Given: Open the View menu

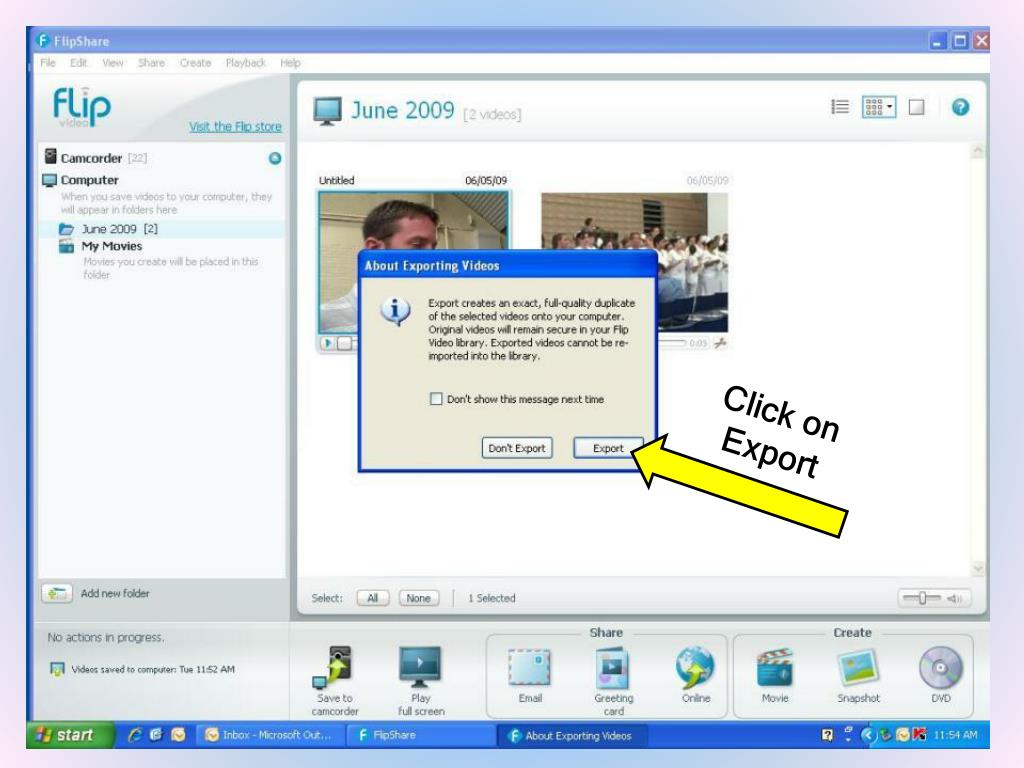Looking at the screenshot, I should (112, 63).
